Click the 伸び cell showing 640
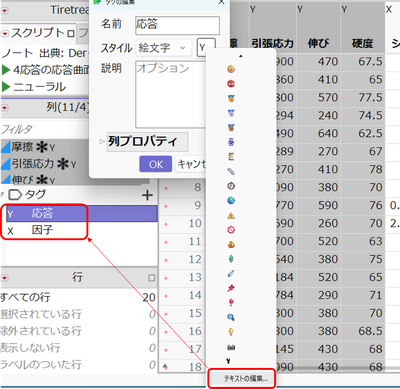This screenshot has width=400, height=389. click(318, 134)
